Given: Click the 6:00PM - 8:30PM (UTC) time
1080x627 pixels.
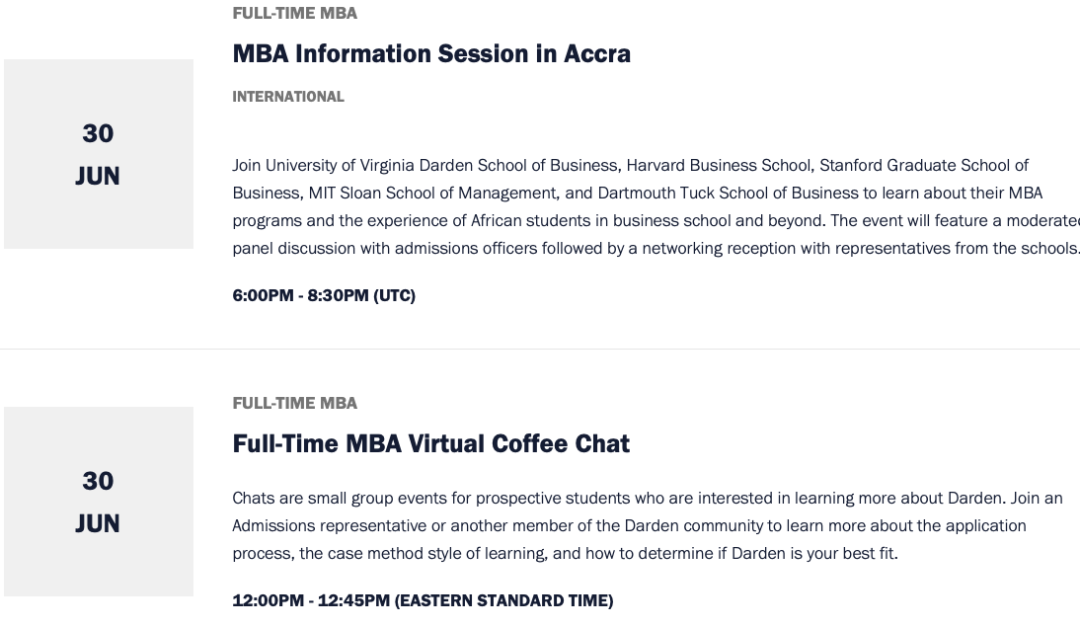Looking at the screenshot, I should 324,296.
